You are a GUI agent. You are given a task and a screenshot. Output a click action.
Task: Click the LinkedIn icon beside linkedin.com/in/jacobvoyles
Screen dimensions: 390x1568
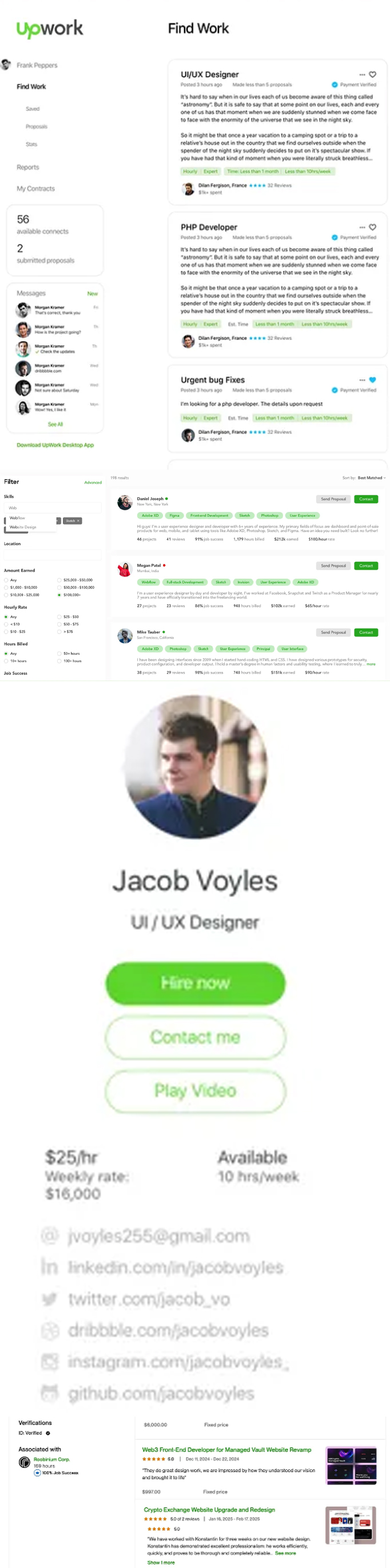coord(49,1267)
